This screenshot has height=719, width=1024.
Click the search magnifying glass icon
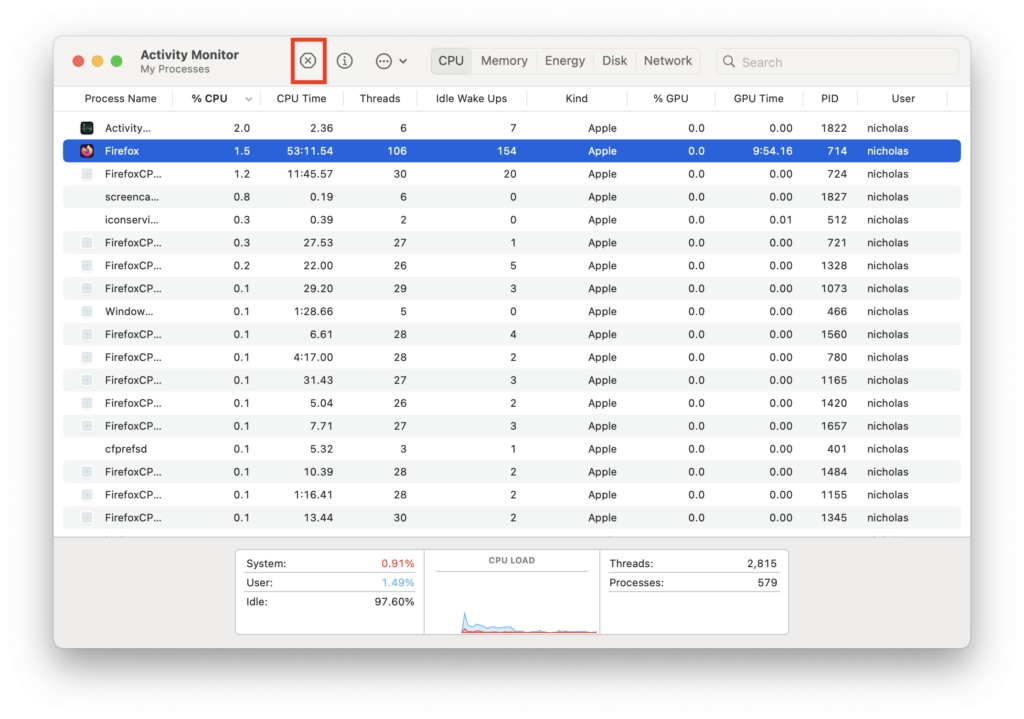729,62
